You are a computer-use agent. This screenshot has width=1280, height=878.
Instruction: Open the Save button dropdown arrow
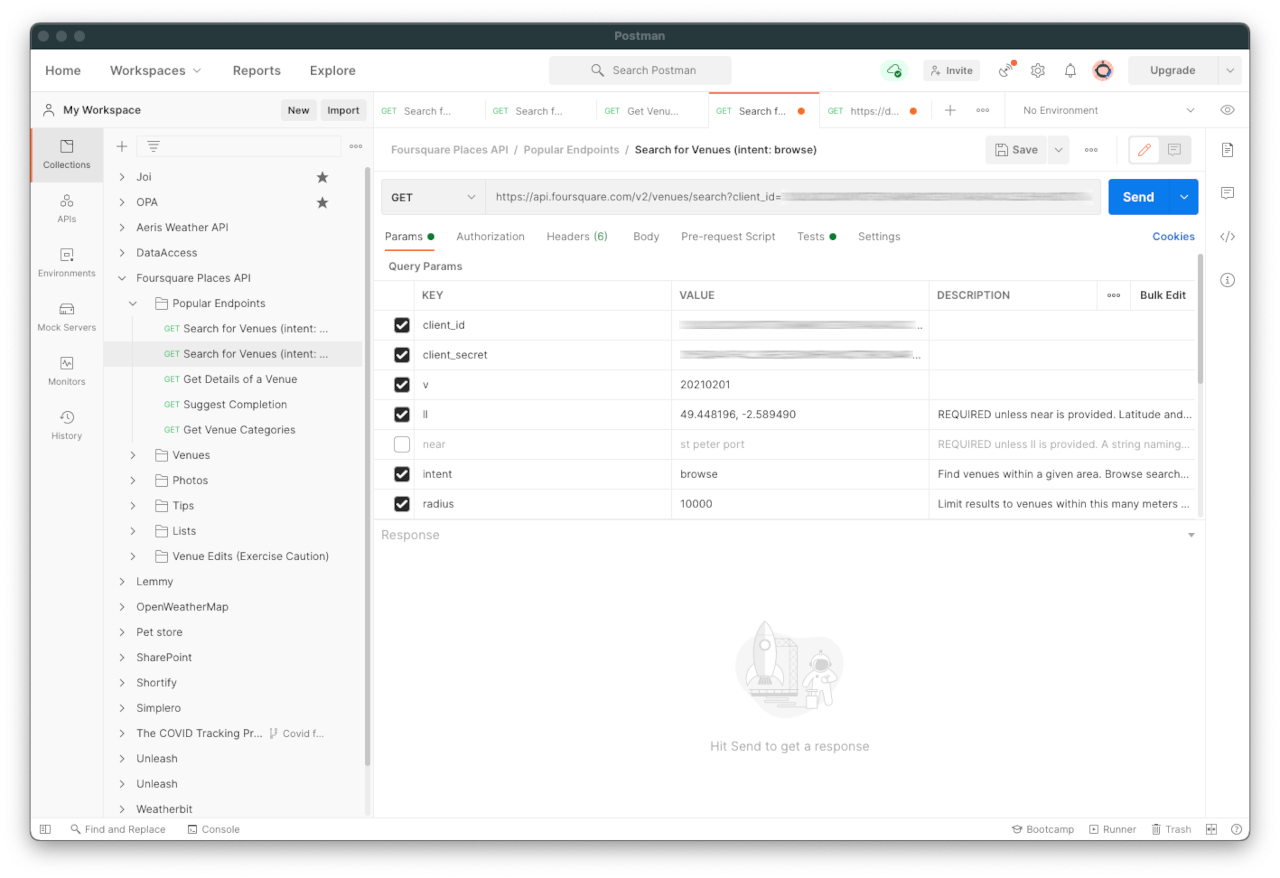pyautogui.click(x=1058, y=150)
